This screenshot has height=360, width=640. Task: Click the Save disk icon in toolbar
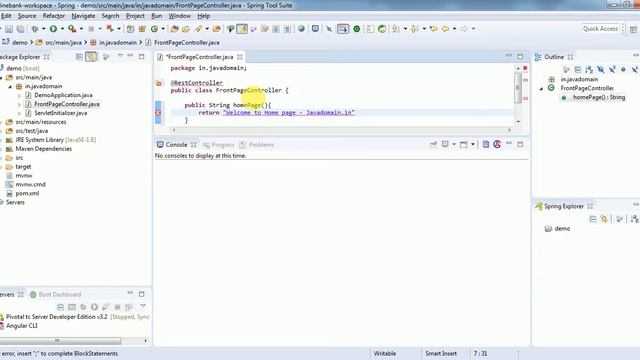9,29
